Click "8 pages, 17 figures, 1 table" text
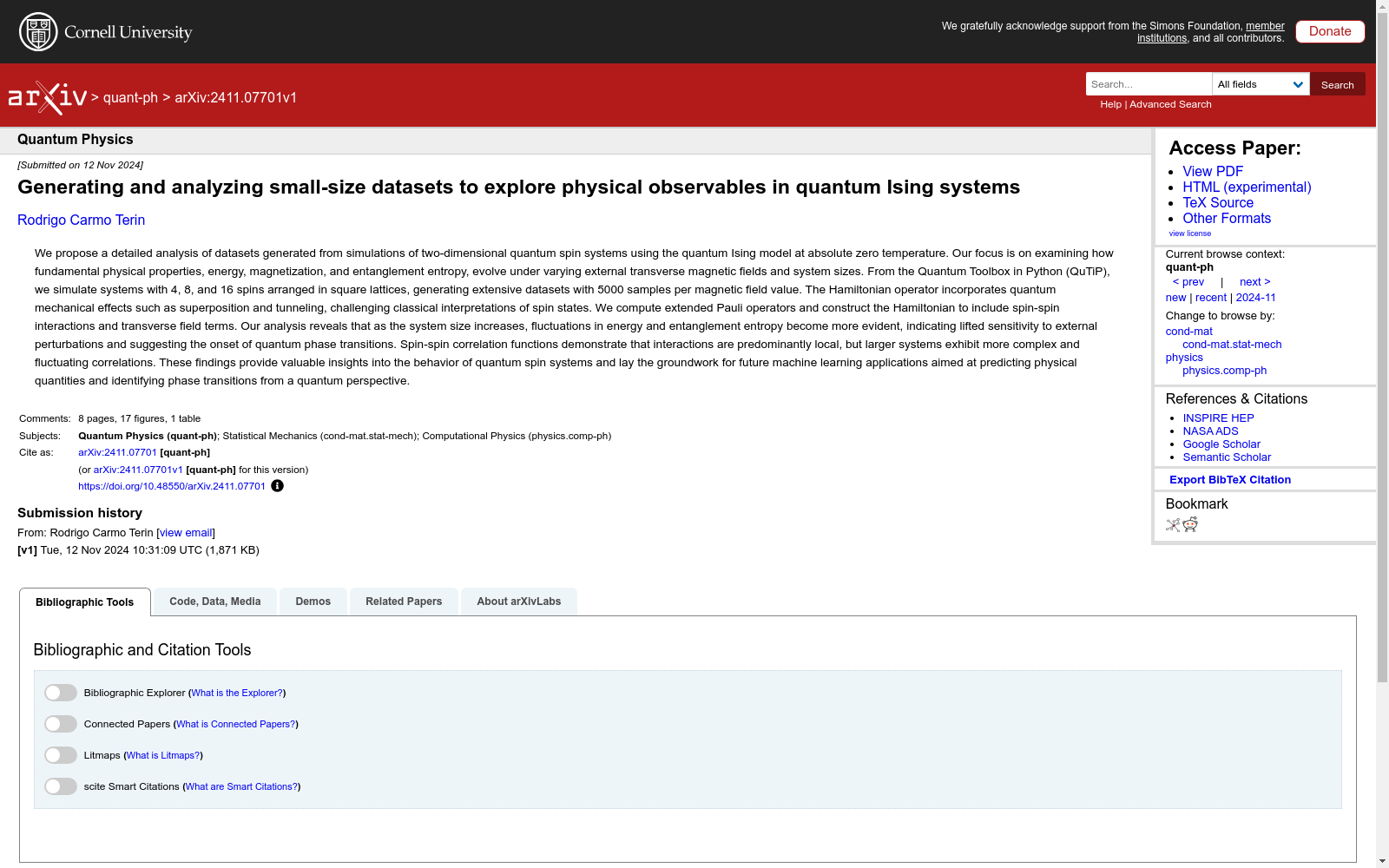The height and width of the screenshot is (868, 1389). point(139,419)
